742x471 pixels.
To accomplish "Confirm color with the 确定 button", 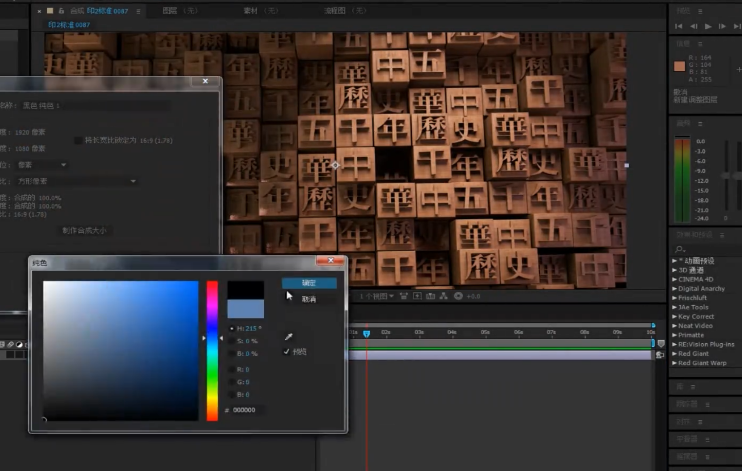I will click(x=309, y=284).
